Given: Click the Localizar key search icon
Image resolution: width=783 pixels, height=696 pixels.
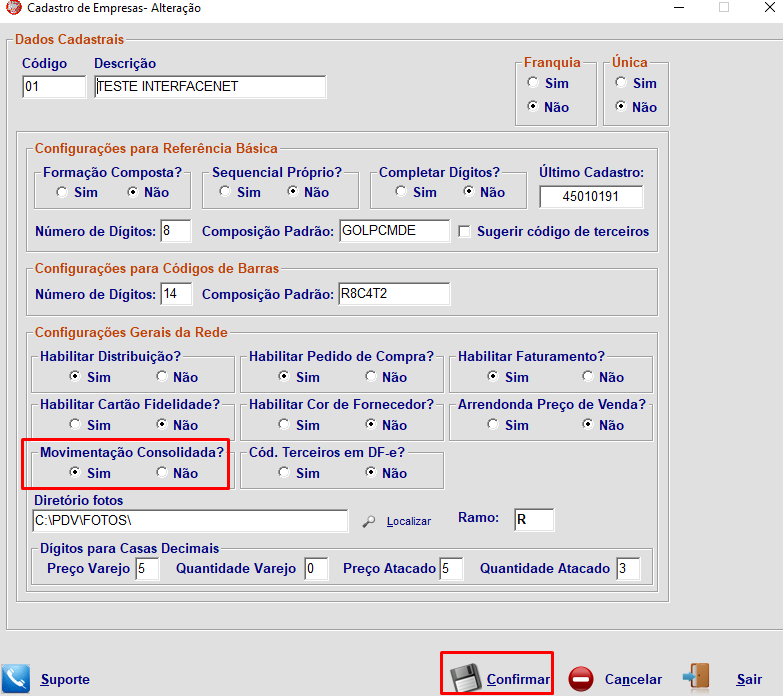Looking at the screenshot, I should click(x=369, y=521).
